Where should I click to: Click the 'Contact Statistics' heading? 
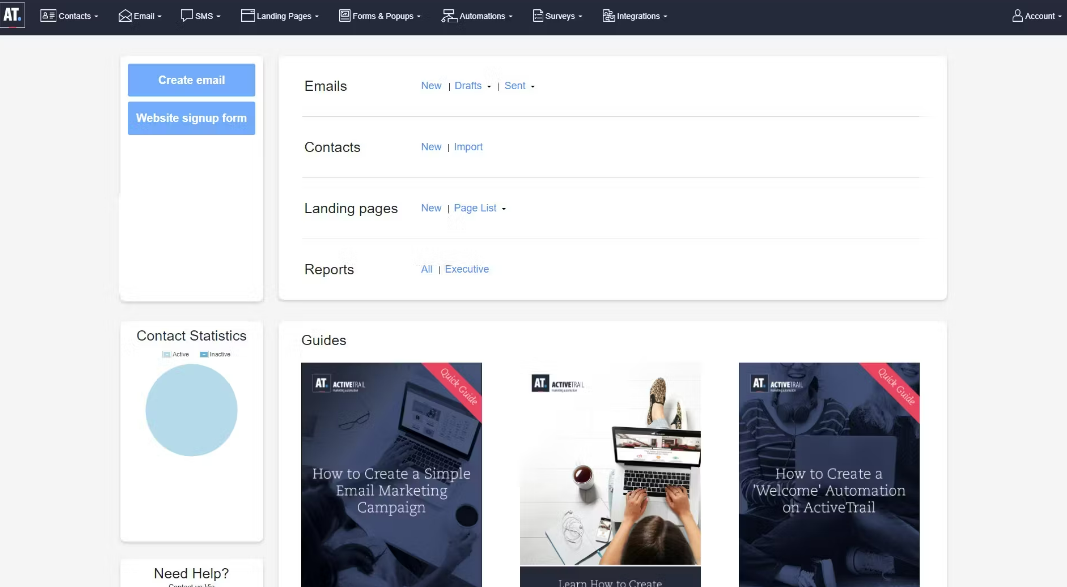pyautogui.click(x=191, y=336)
